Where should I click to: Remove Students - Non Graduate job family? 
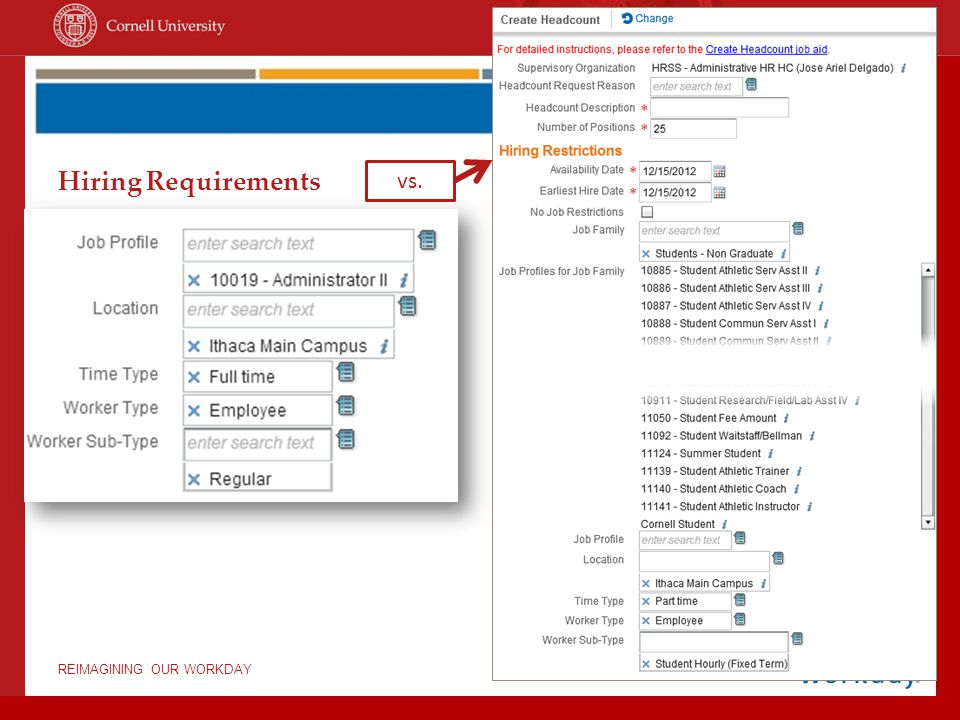pyautogui.click(x=645, y=253)
